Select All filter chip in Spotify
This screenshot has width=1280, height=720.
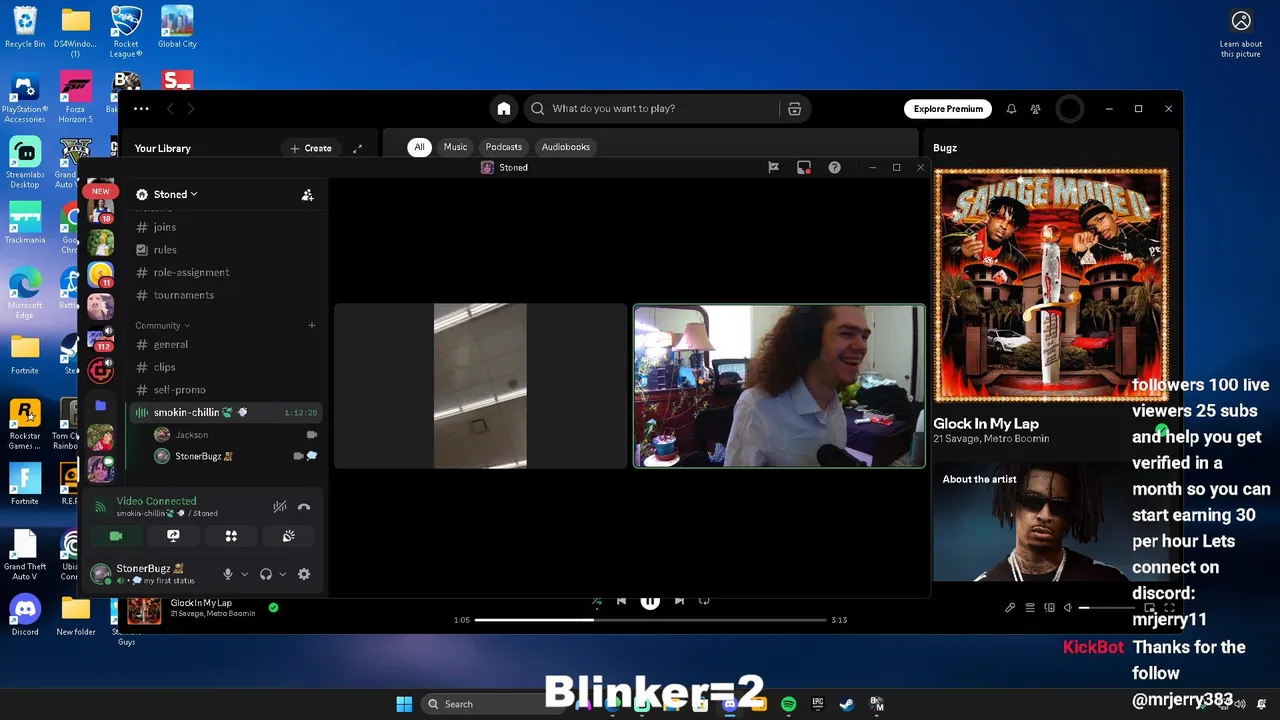[x=419, y=147]
